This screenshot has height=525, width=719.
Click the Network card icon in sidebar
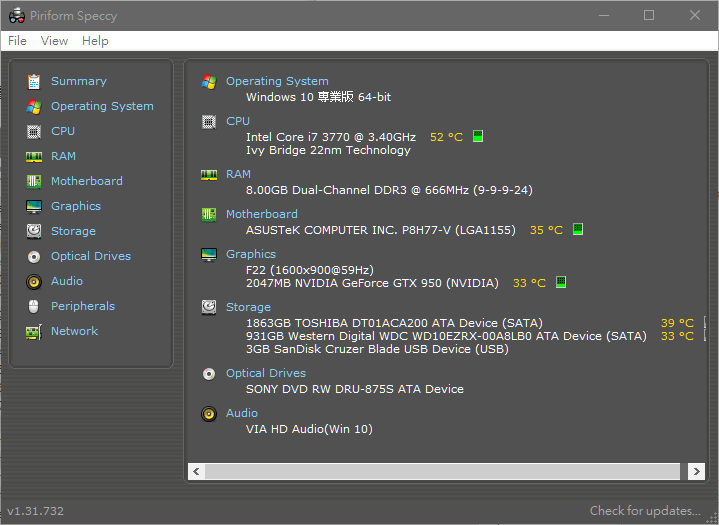tap(34, 332)
